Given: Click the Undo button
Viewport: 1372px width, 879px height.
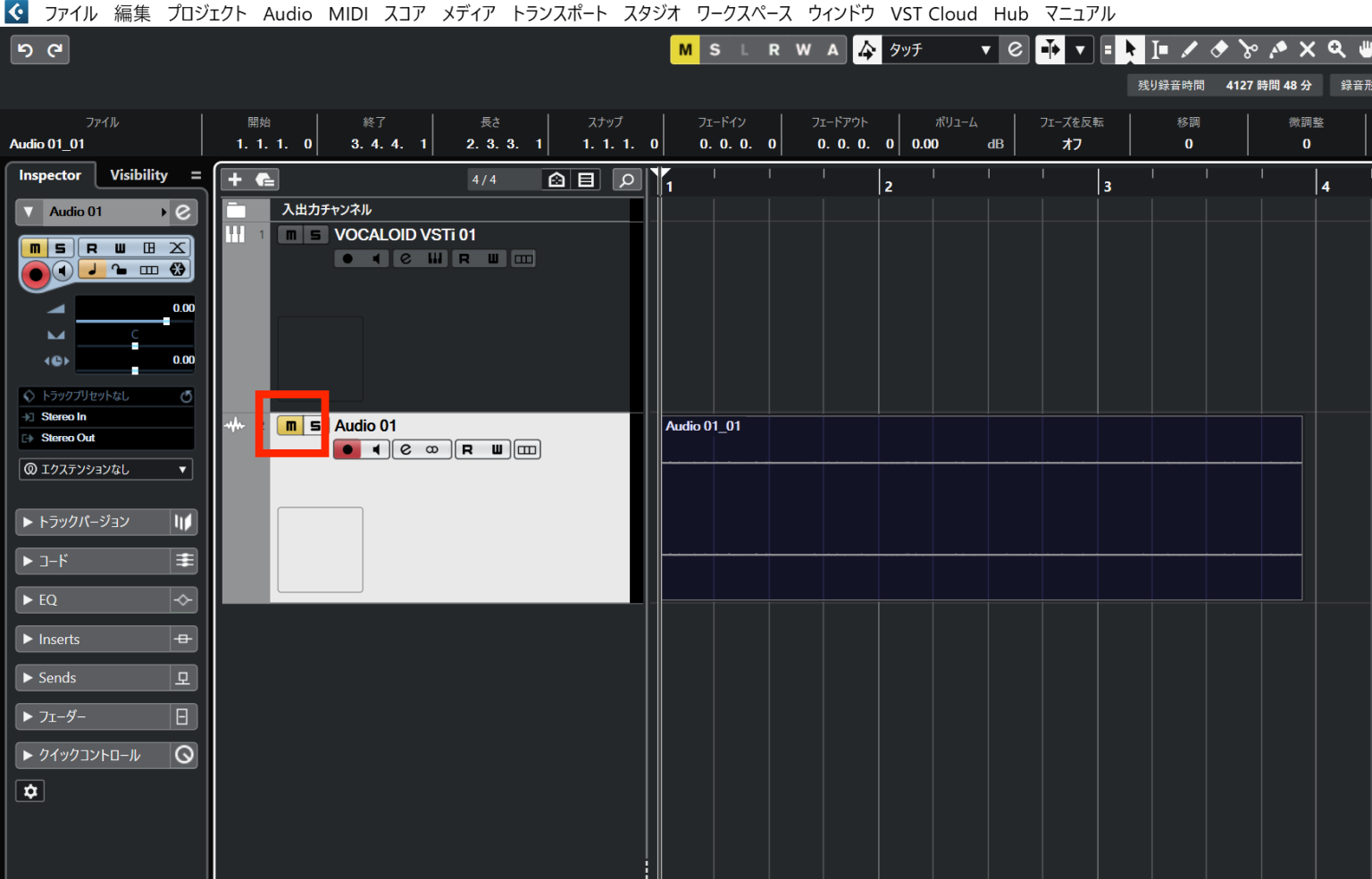Looking at the screenshot, I should [24, 49].
